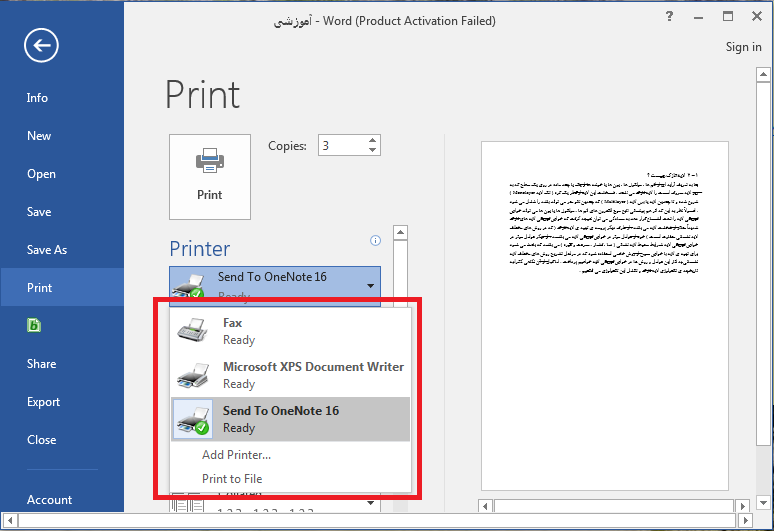The image size is (774, 531).
Task: Select the Fax Ready printer entry text
Action: (x=239, y=331)
